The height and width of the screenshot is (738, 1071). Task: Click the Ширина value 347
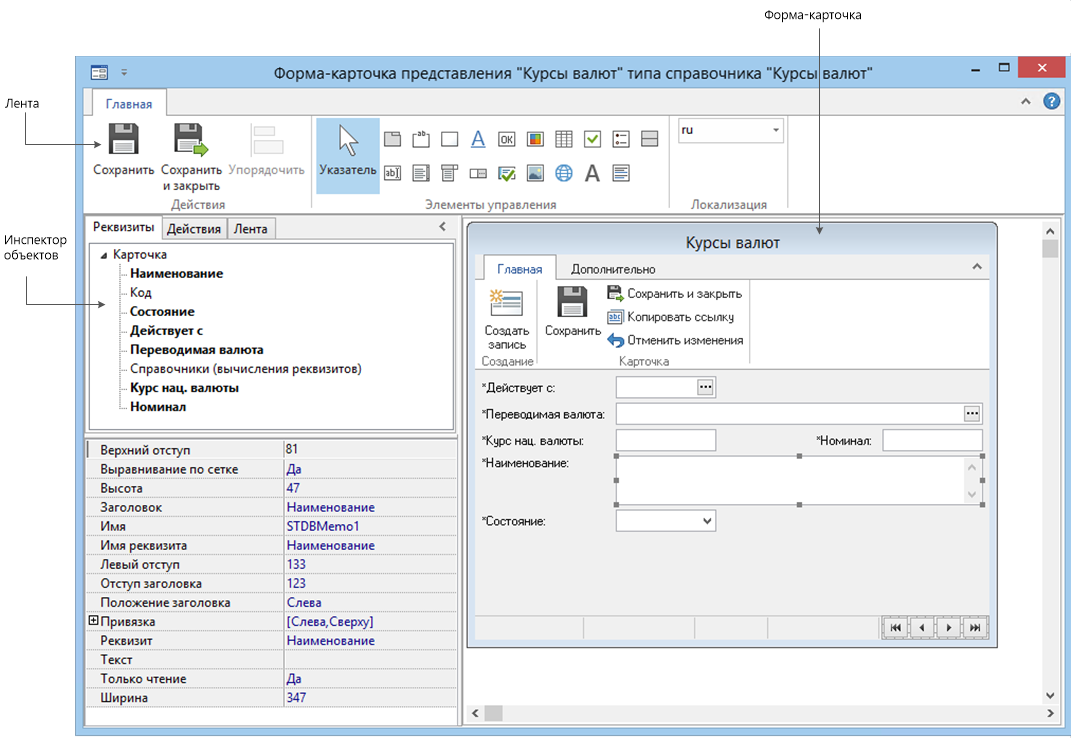click(296, 698)
